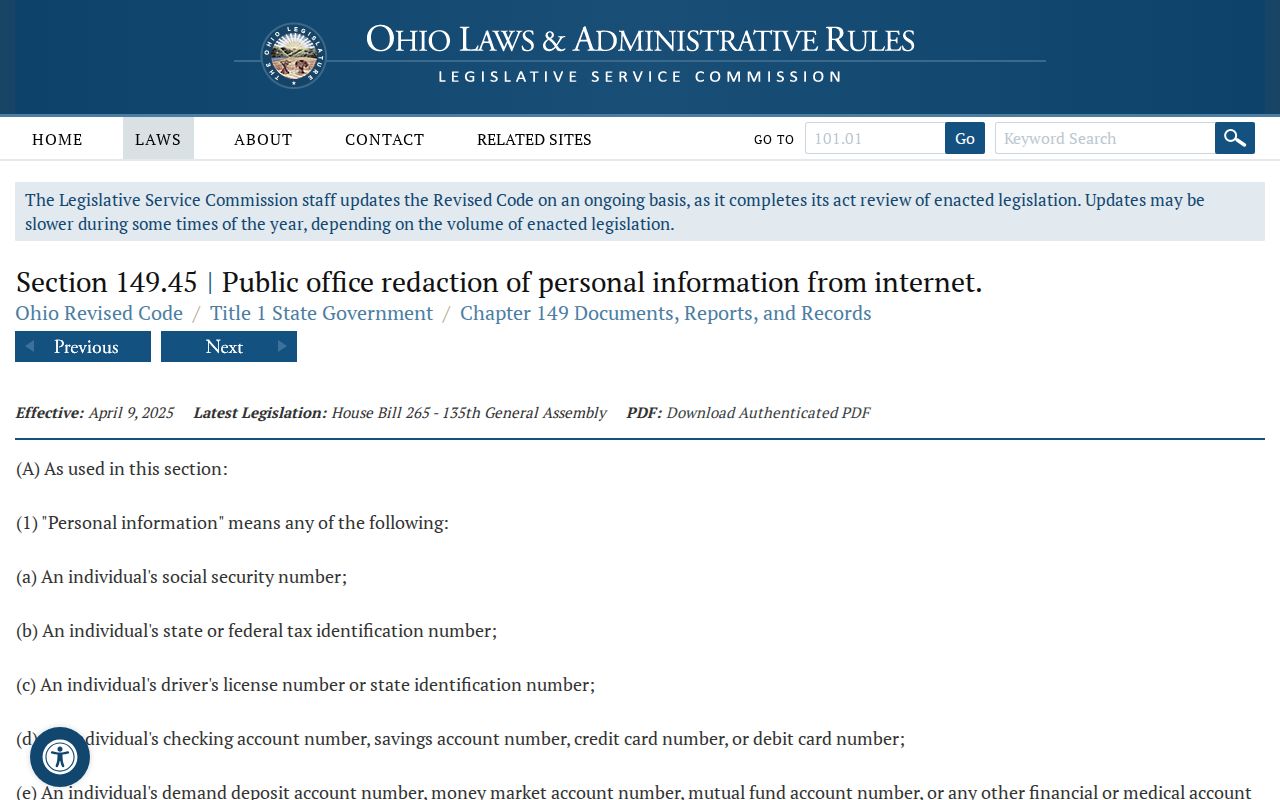Click the social security number line
This screenshot has width=1280, height=800.
tap(181, 577)
